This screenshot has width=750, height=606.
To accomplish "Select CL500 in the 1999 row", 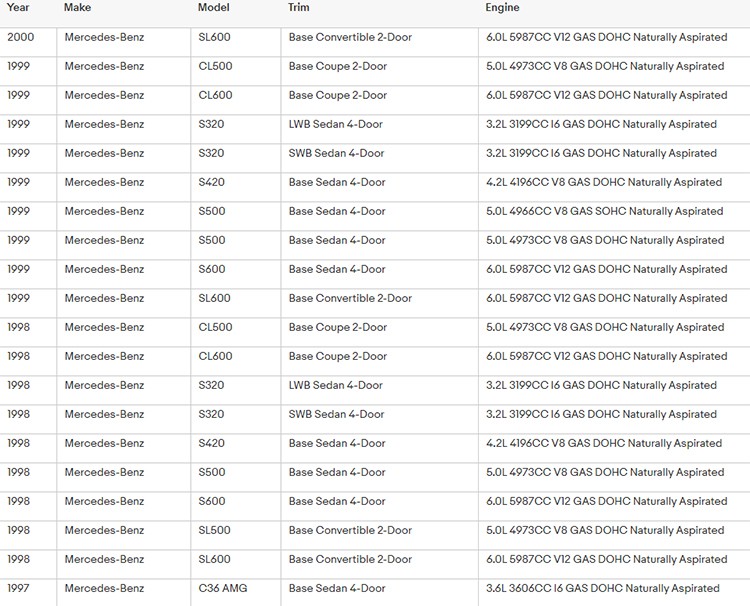I will 215,66.
